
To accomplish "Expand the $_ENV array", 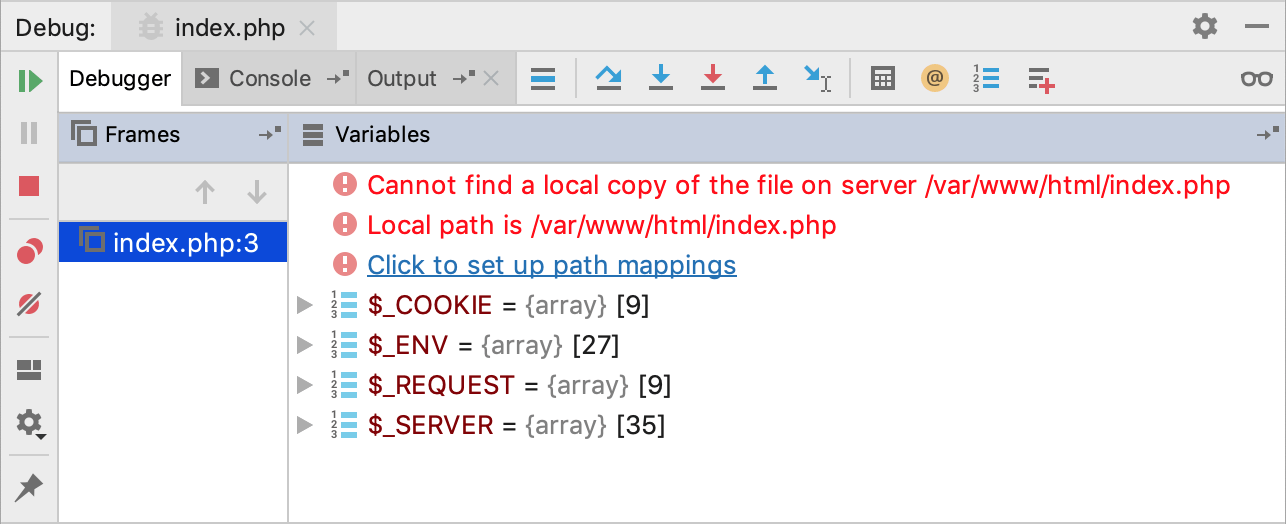I will click(x=306, y=345).
